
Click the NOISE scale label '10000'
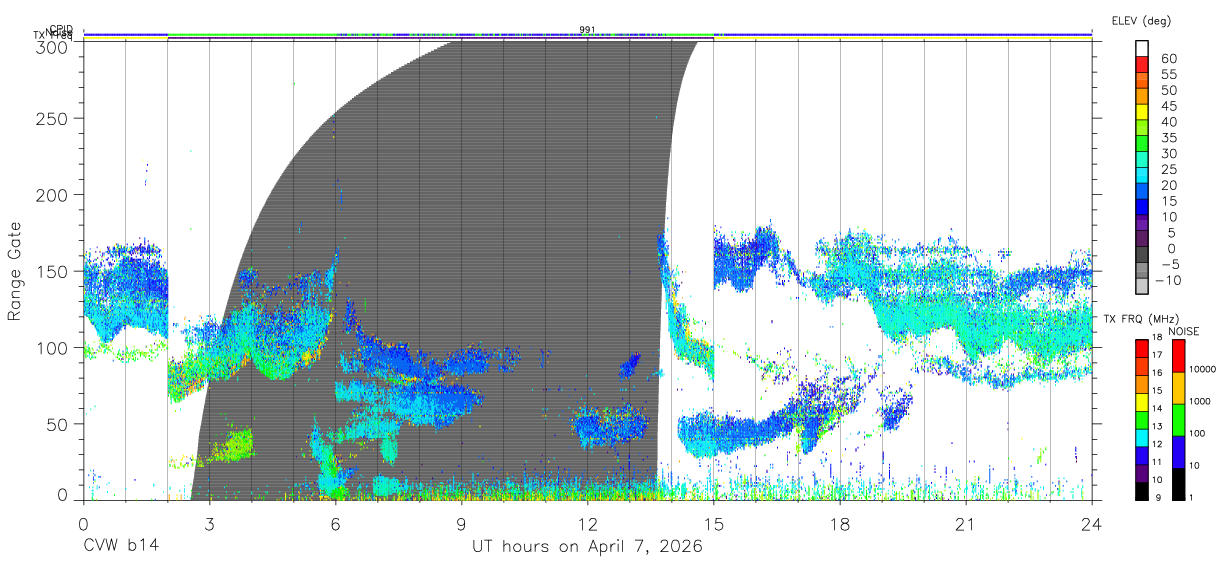tap(1203, 369)
